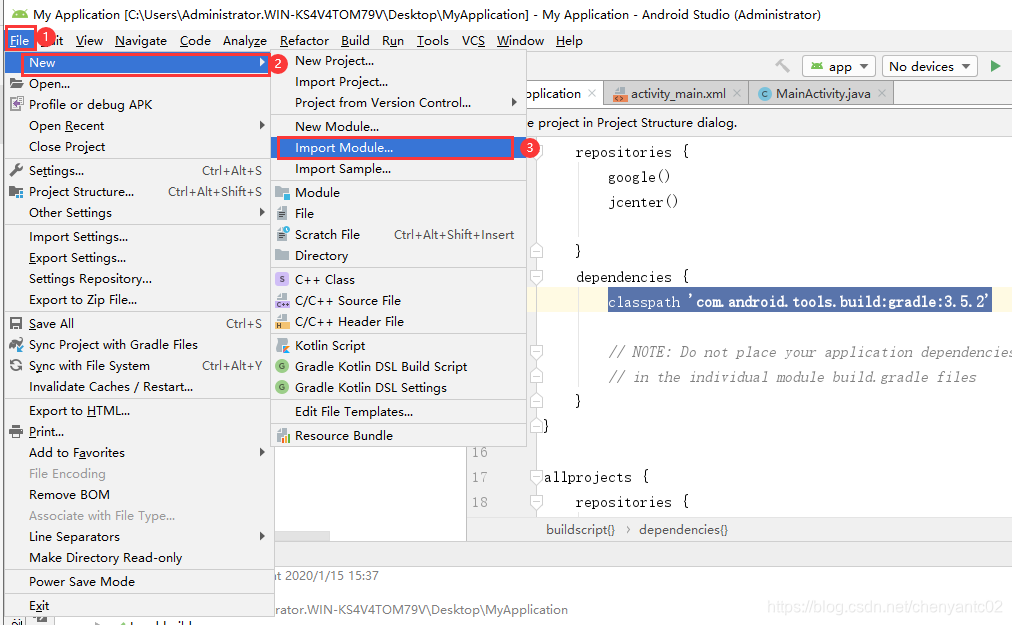Image resolution: width=1012 pixels, height=625 pixels.
Task: Open the Refactor menu
Action: (x=304, y=41)
